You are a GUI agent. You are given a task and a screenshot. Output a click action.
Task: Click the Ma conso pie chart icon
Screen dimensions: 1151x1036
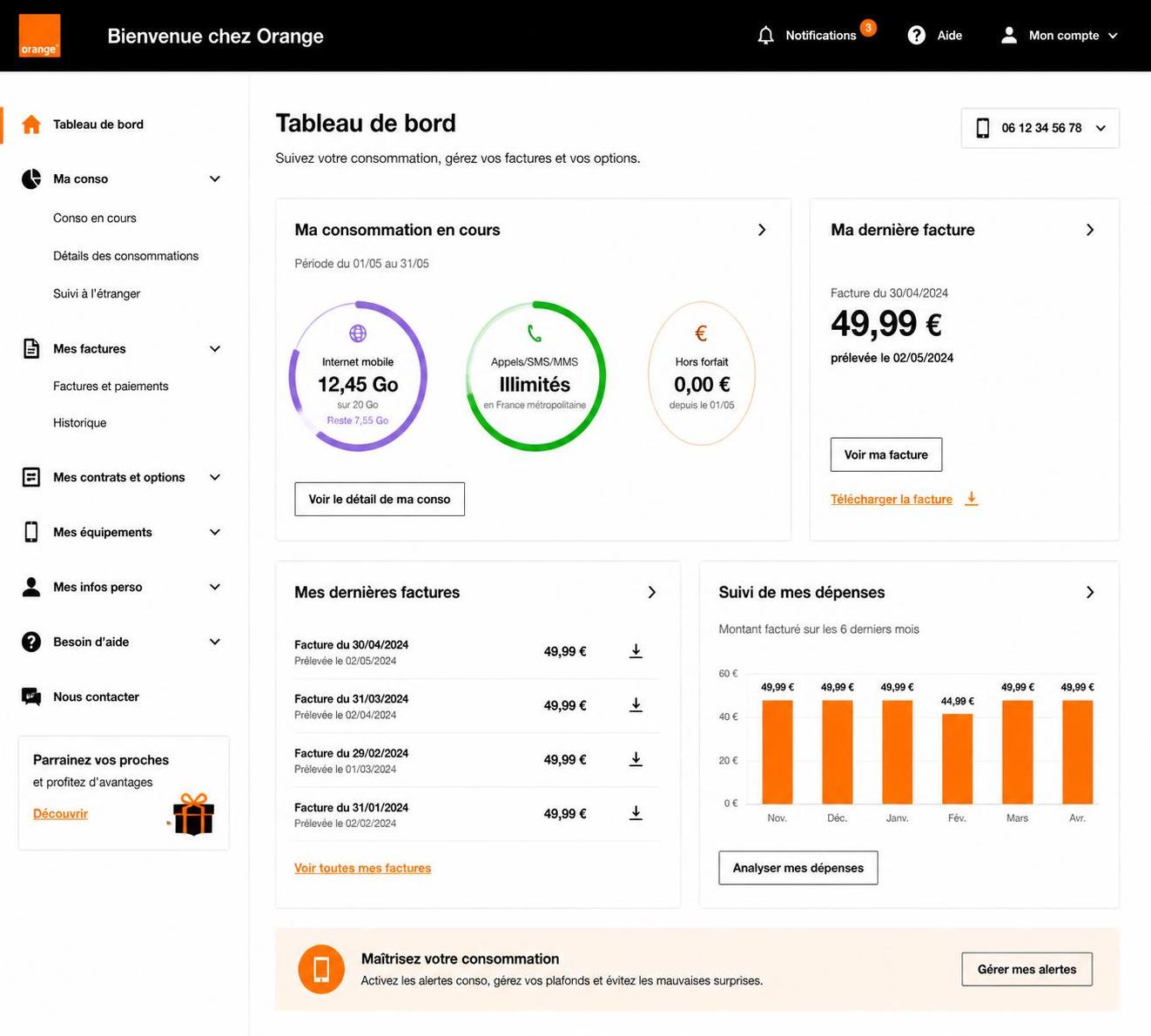[31, 178]
